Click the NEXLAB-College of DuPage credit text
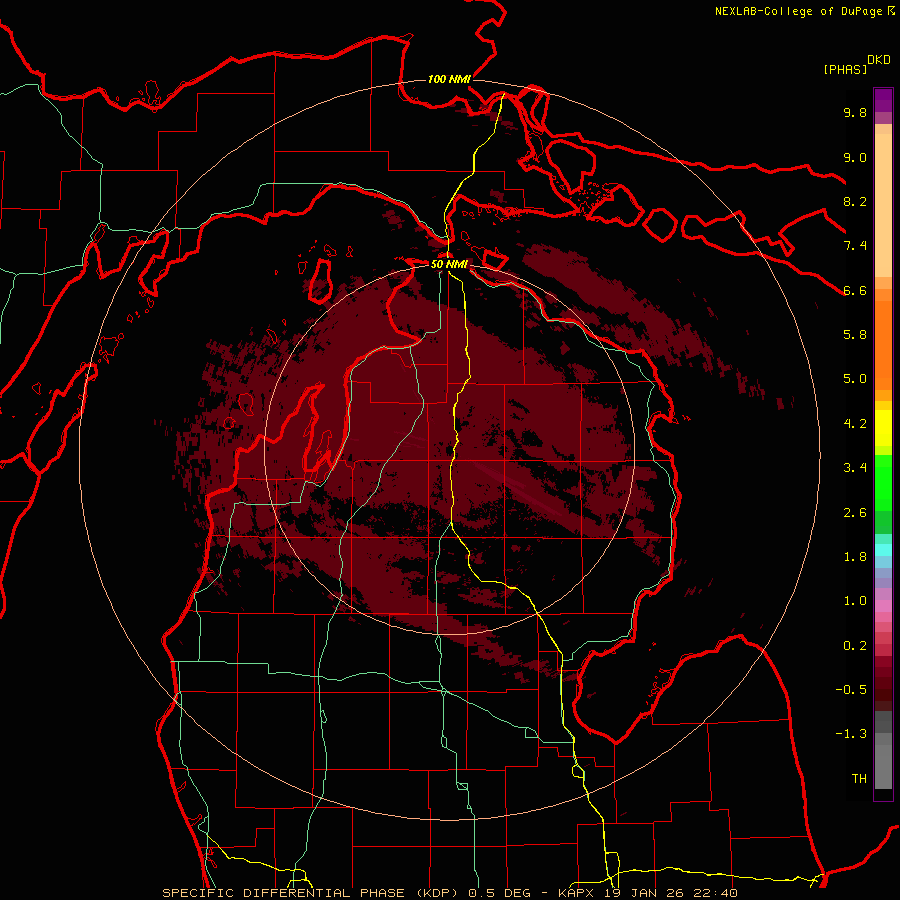This screenshot has height=900, width=900. pos(804,11)
